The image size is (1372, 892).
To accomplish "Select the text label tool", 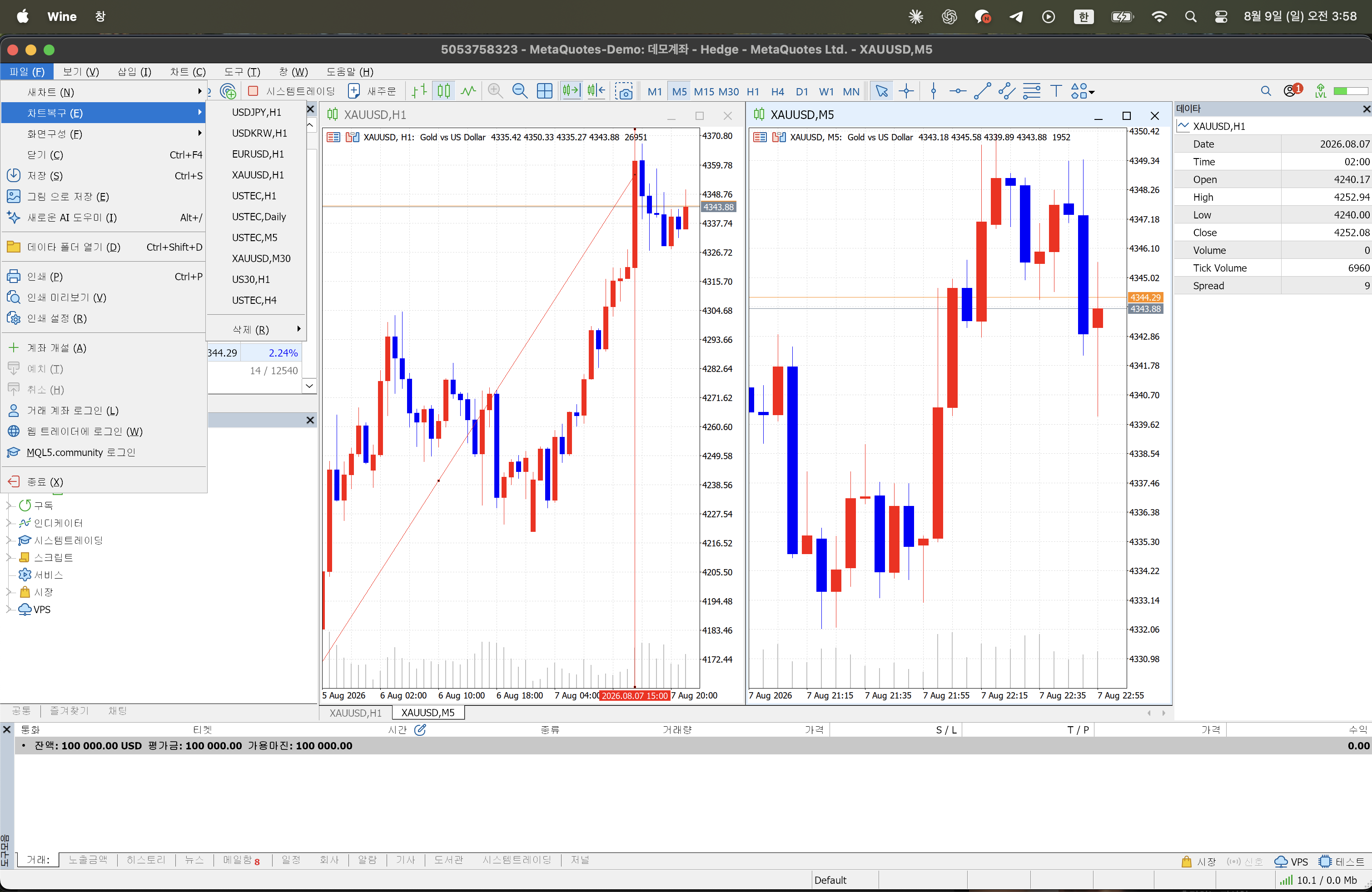I will (x=1056, y=91).
